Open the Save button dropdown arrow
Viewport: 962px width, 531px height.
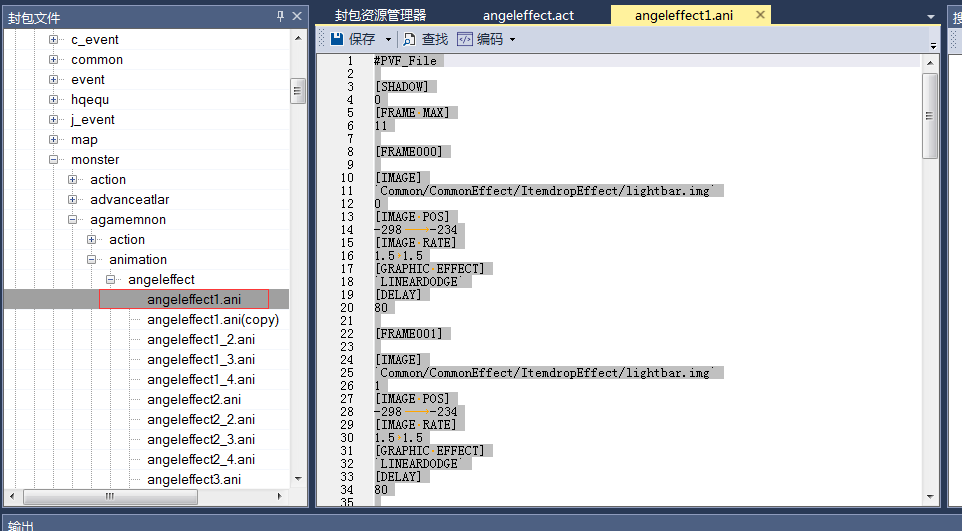pos(388,40)
